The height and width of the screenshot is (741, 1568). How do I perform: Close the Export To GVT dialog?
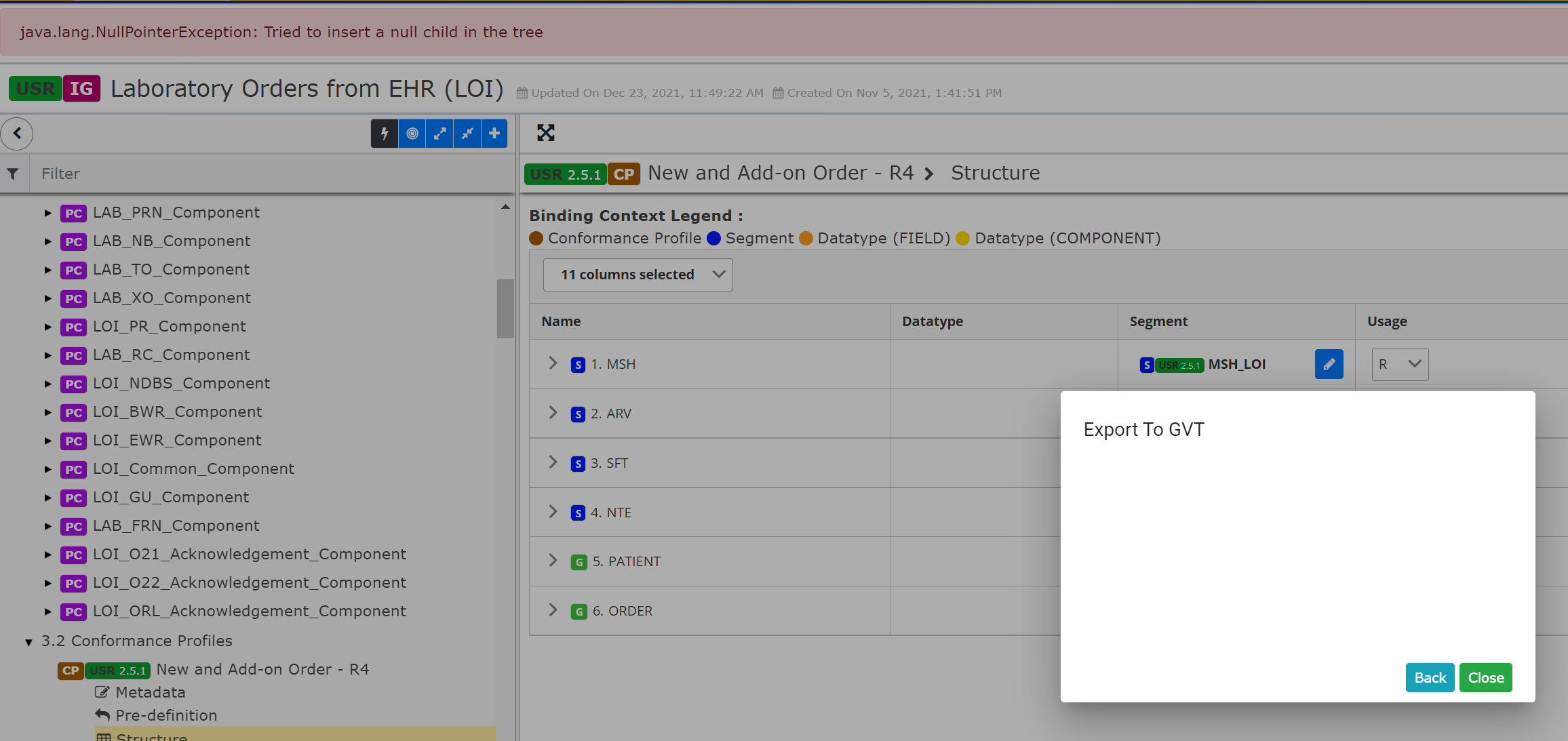pos(1485,677)
